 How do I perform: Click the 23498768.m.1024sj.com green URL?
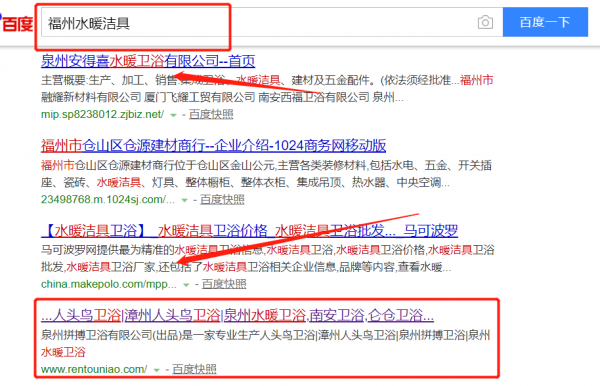click(108, 200)
